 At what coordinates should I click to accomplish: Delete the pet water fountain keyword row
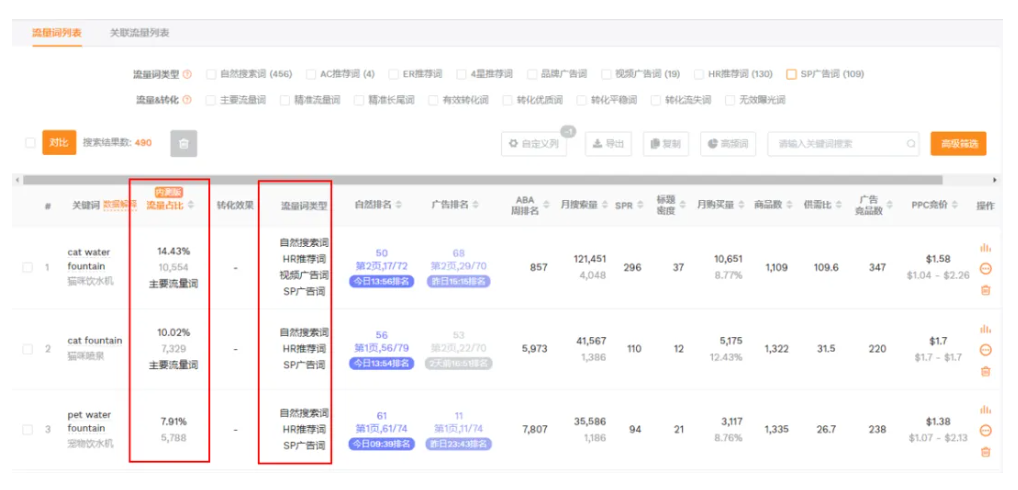pos(985,452)
